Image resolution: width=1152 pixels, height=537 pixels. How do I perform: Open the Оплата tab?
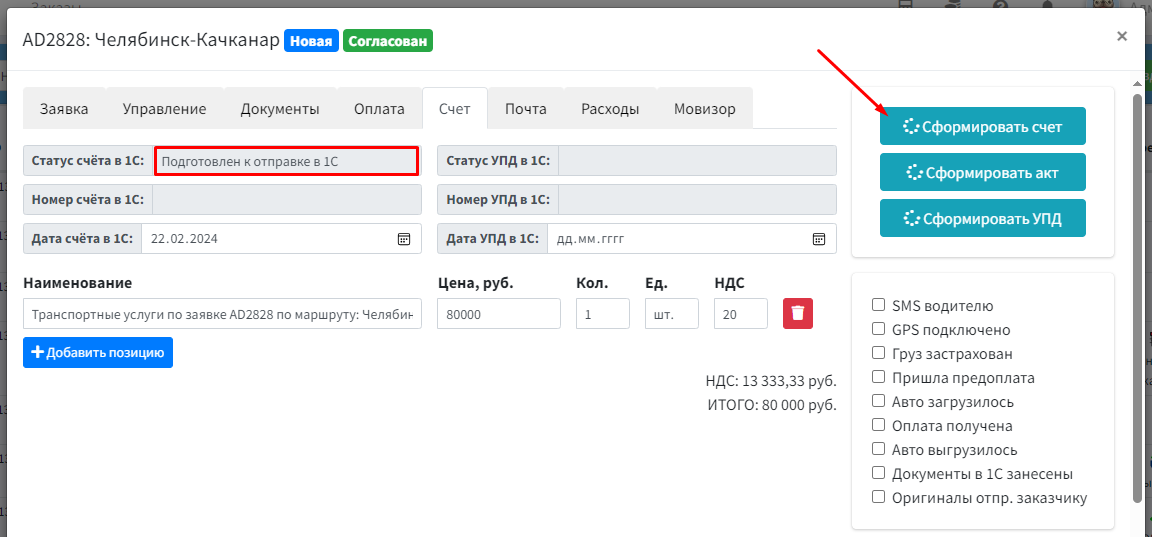pos(379,109)
